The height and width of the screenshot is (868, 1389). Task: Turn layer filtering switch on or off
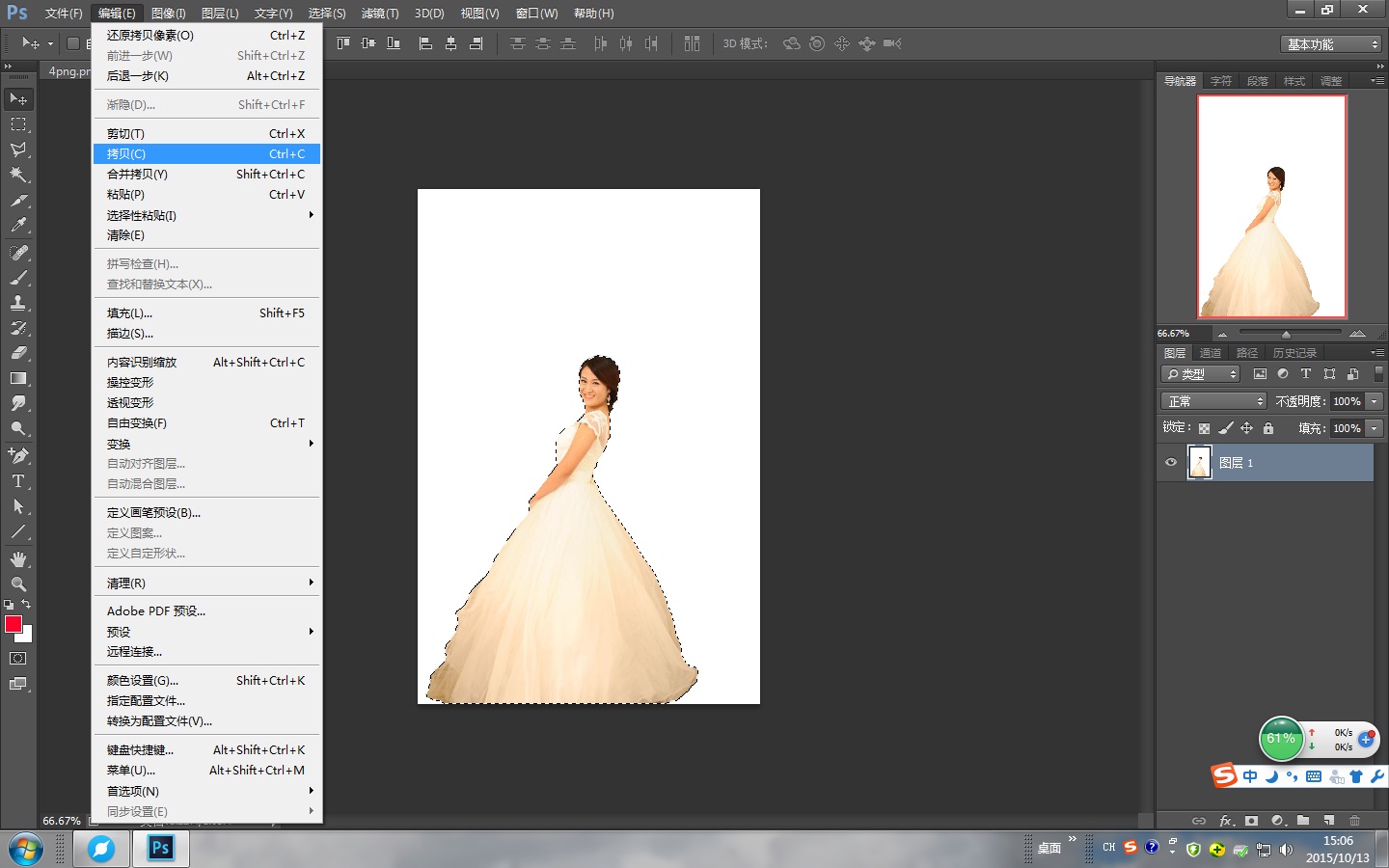pyautogui.click(x=1378, y=374)
